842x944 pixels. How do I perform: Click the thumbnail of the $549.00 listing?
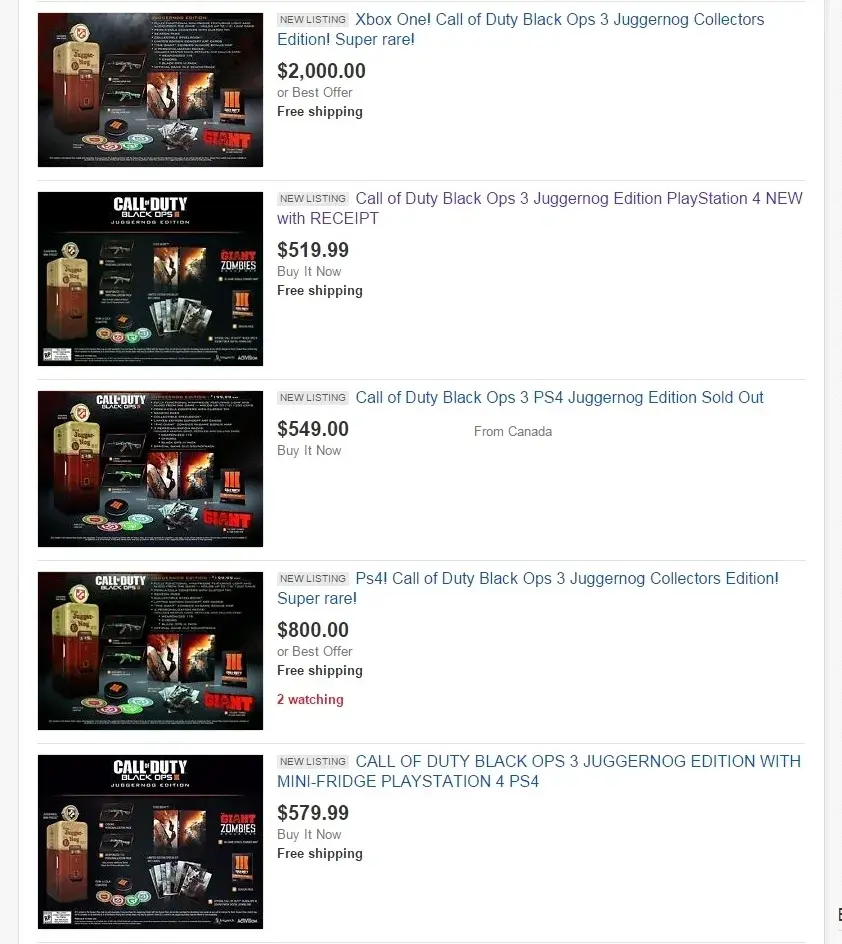150,469
